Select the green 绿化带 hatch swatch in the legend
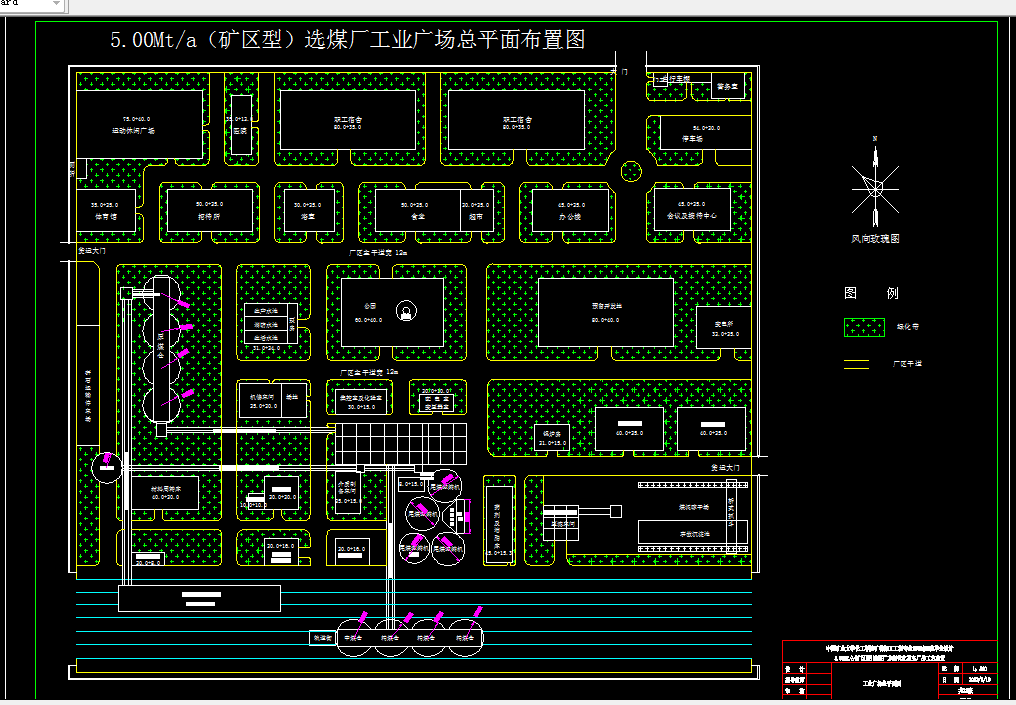 [863, 327]
